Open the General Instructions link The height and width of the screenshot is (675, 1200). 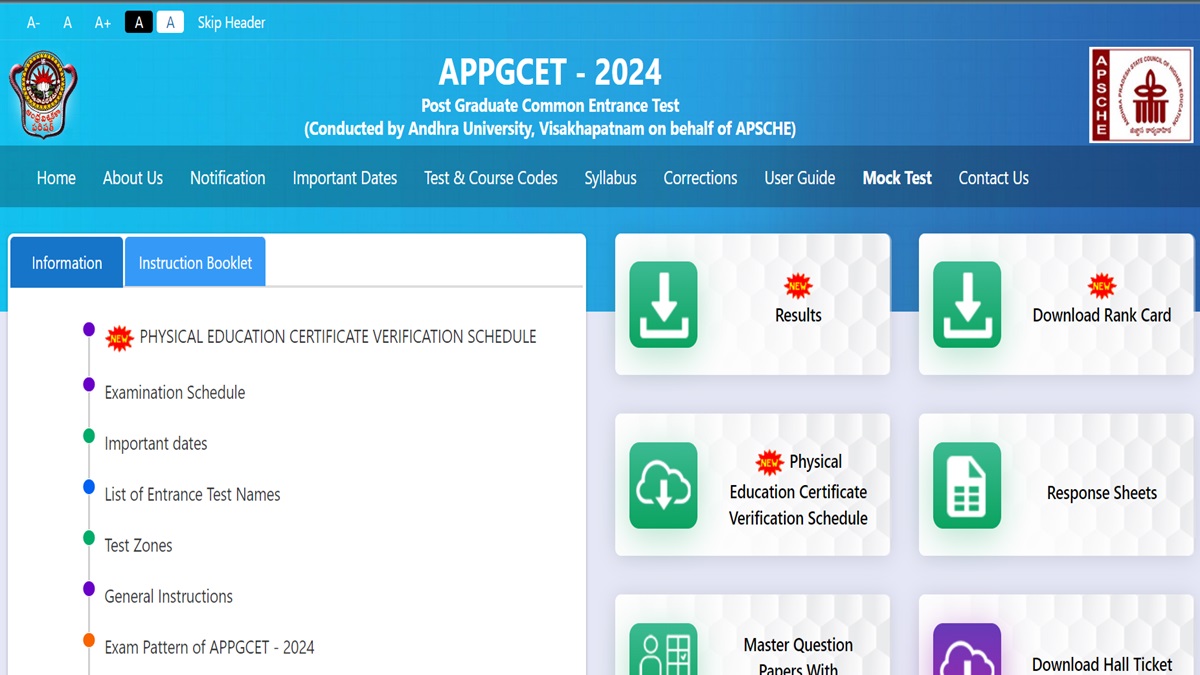click(x=169, y=597)
